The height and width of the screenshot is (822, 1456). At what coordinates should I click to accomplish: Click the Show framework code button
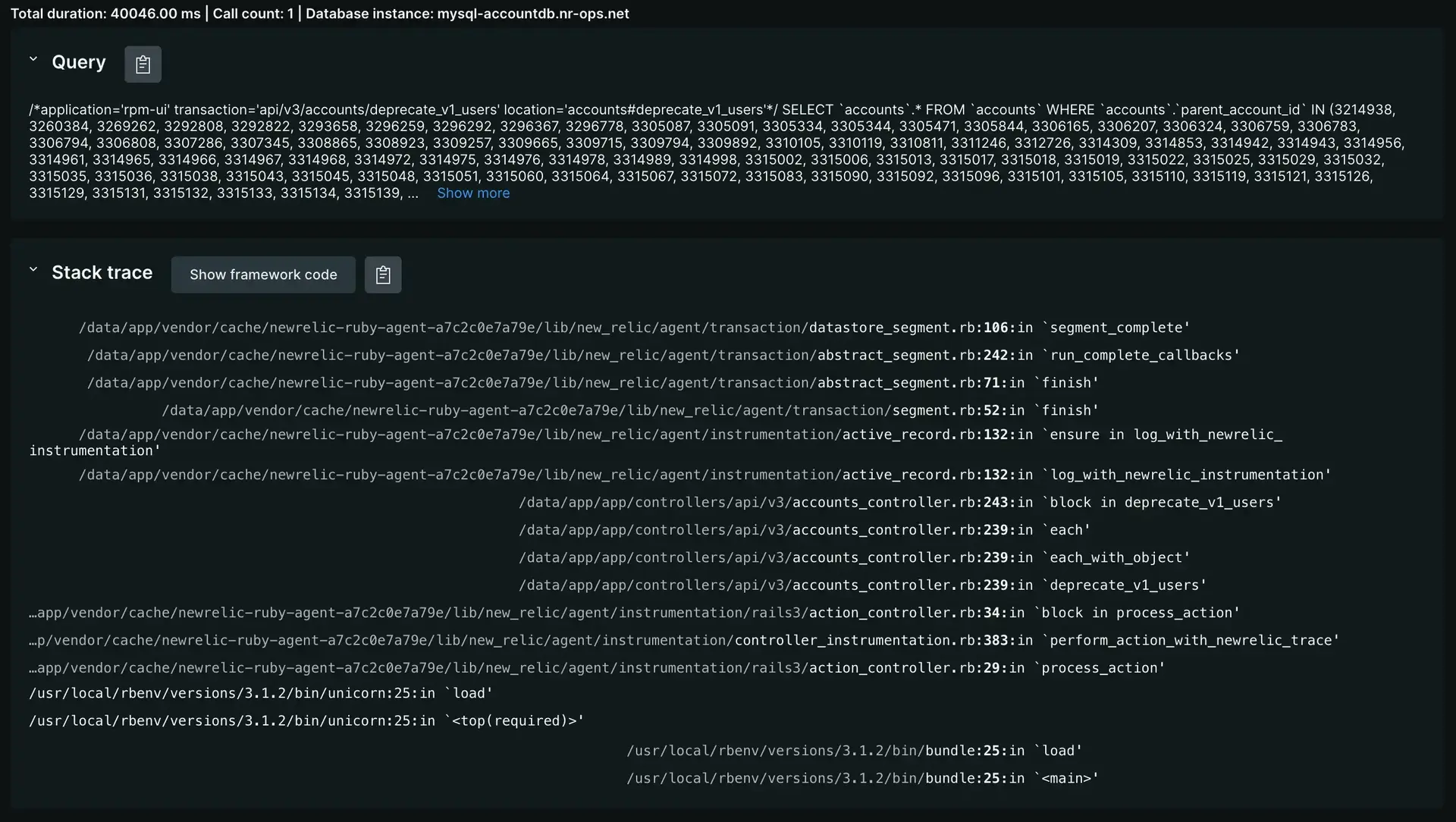point(262,275)
